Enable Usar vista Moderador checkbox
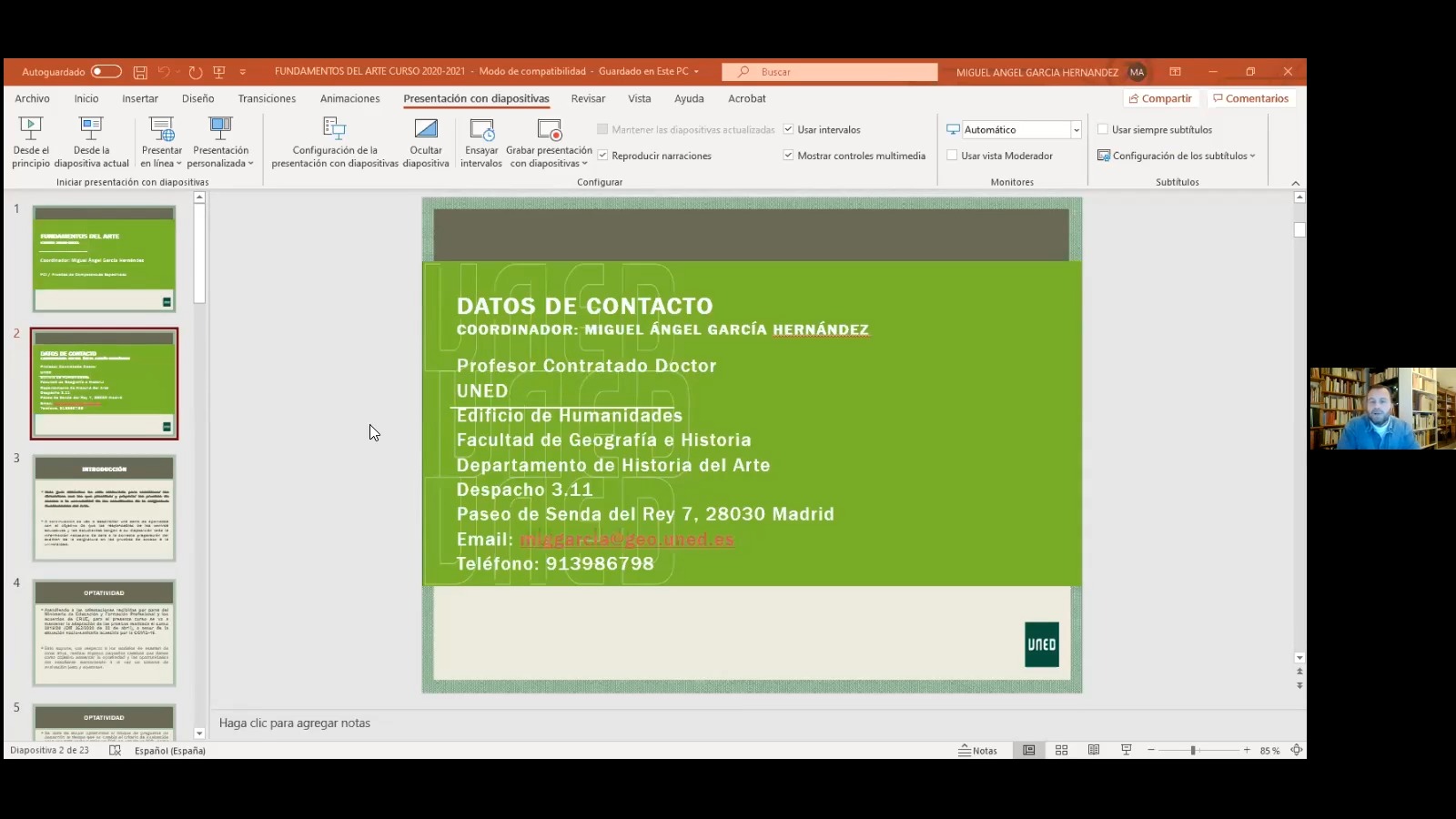1456x819 pixels. [952, 156]
